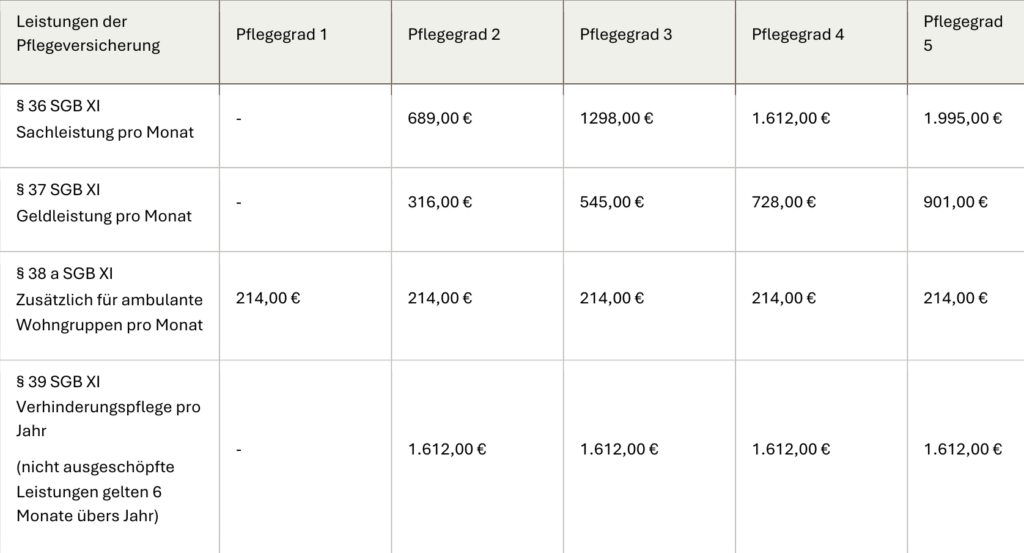Click the 689,00 € cell

(x=440, y=118)
